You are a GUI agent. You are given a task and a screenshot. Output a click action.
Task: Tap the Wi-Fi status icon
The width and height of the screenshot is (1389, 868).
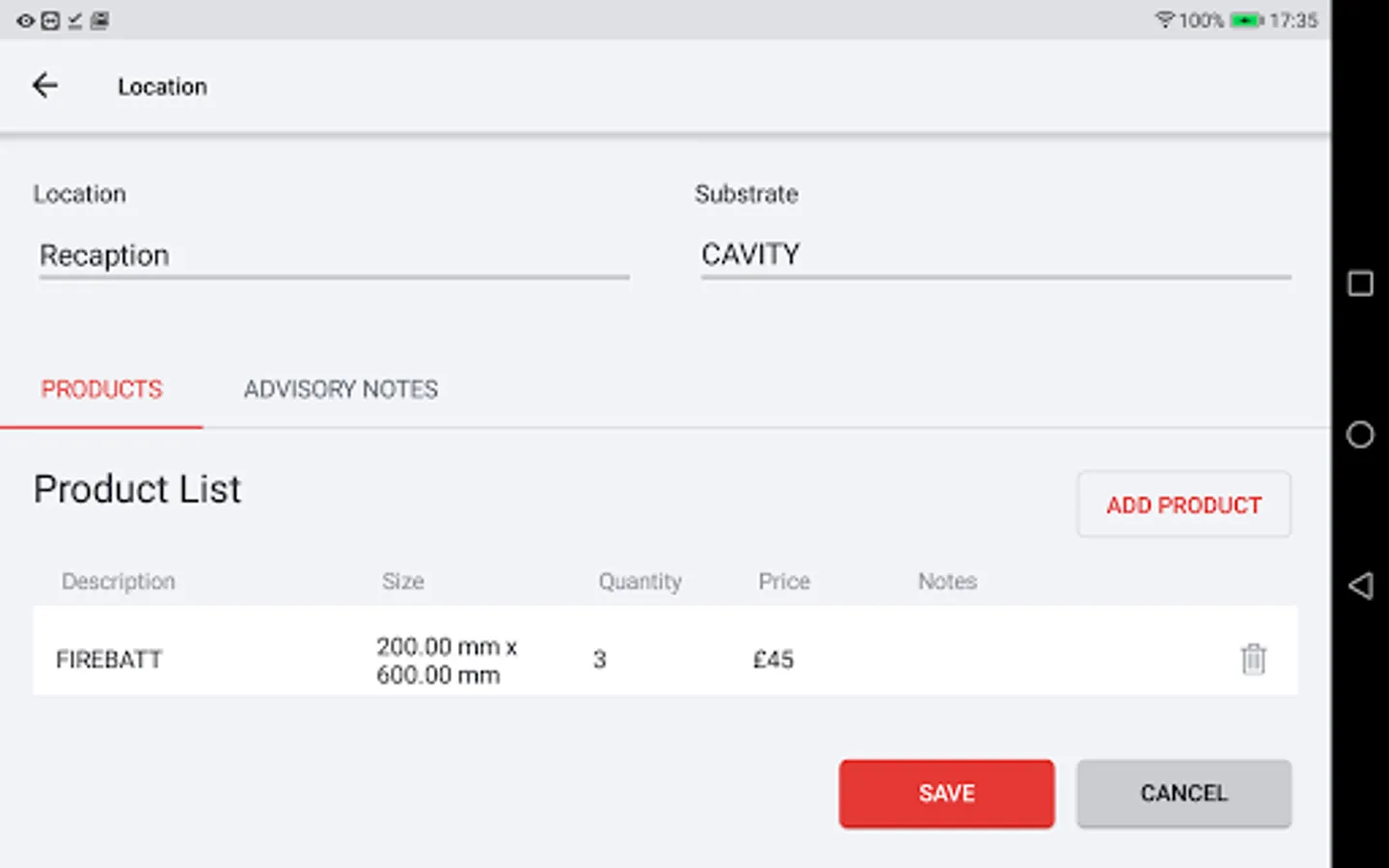coord(1164,20)
